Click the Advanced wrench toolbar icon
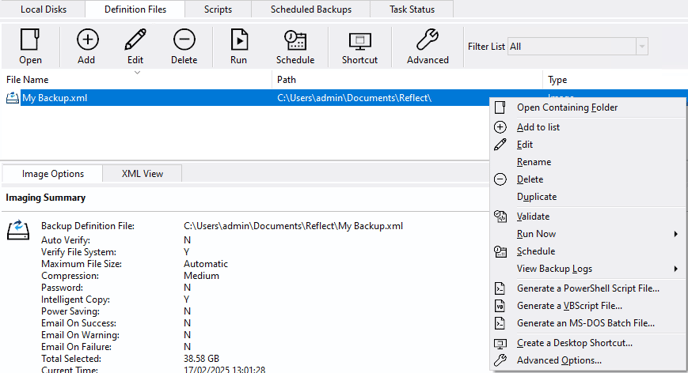The image size is (688, 373). click(427, 39)
